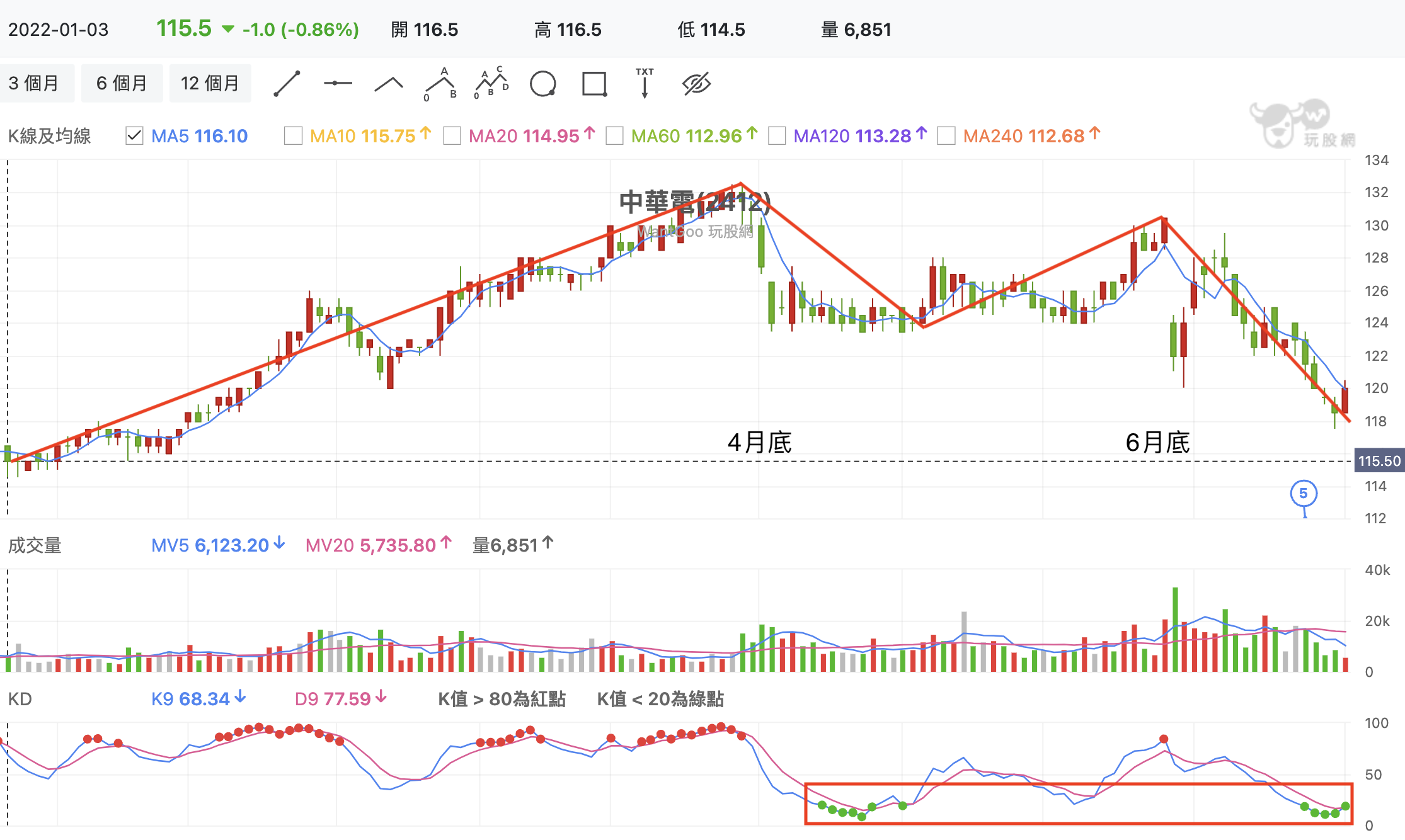Switch to the 6 個月 range tab
Image resolution: width=1405 pixels, height=840 pixels.
click(x=122, y=83)
